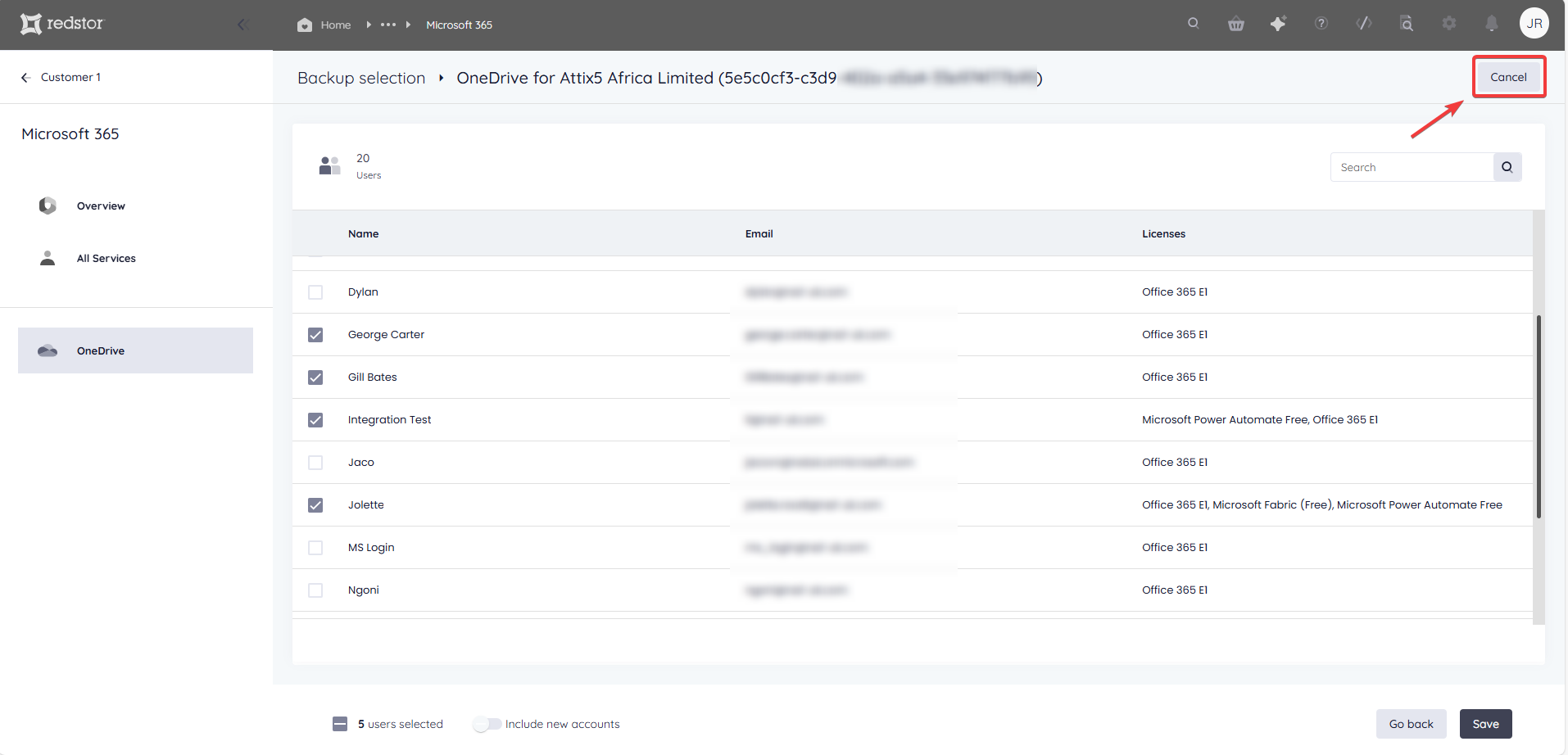Open the developer code icon

point(1364,24)
